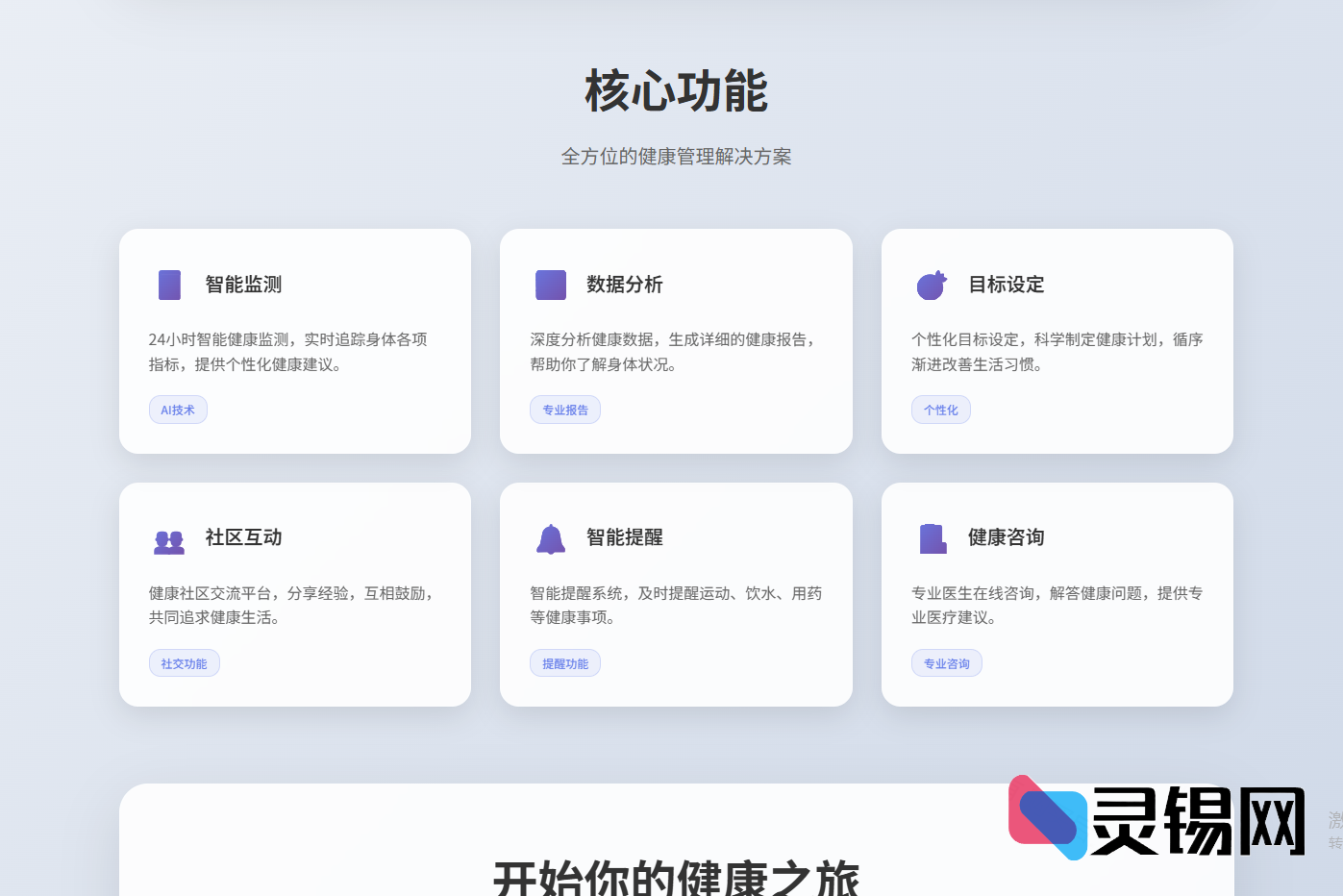Click the 智能提醒 bell icon

tap(551, 539)
